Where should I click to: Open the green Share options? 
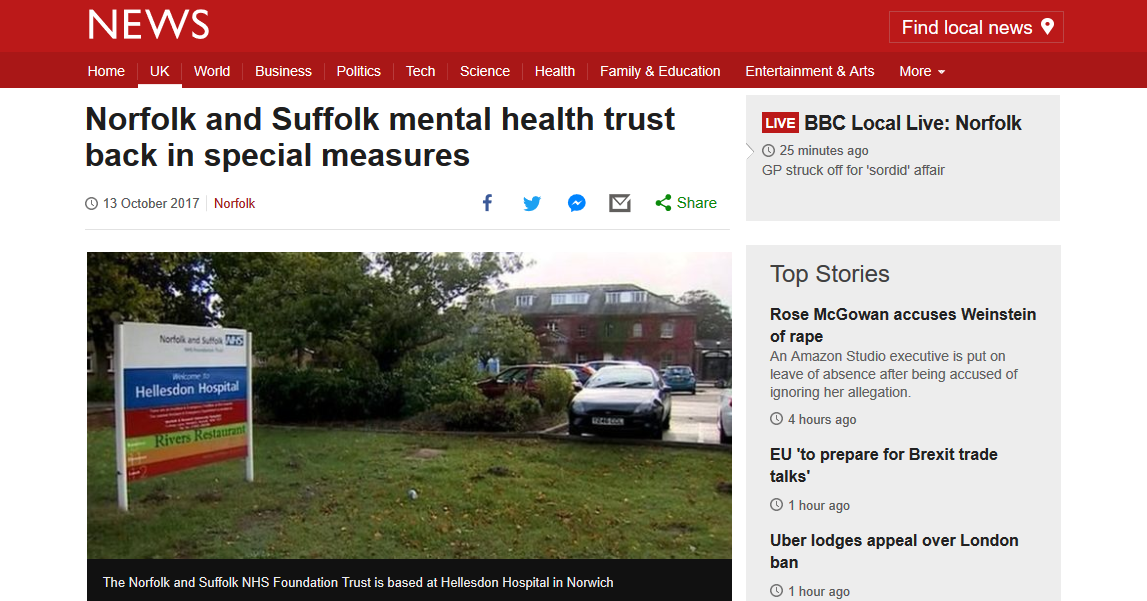coord(686,203)
